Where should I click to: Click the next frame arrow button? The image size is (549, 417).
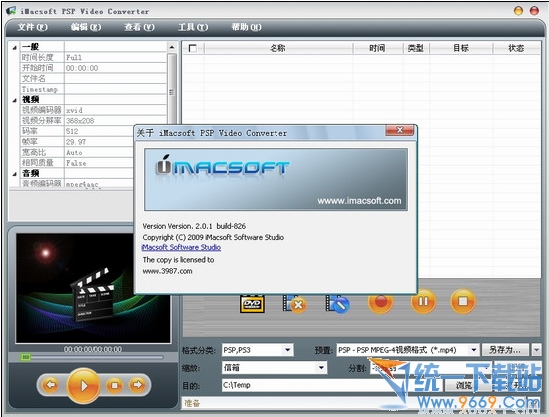[137, 385]
